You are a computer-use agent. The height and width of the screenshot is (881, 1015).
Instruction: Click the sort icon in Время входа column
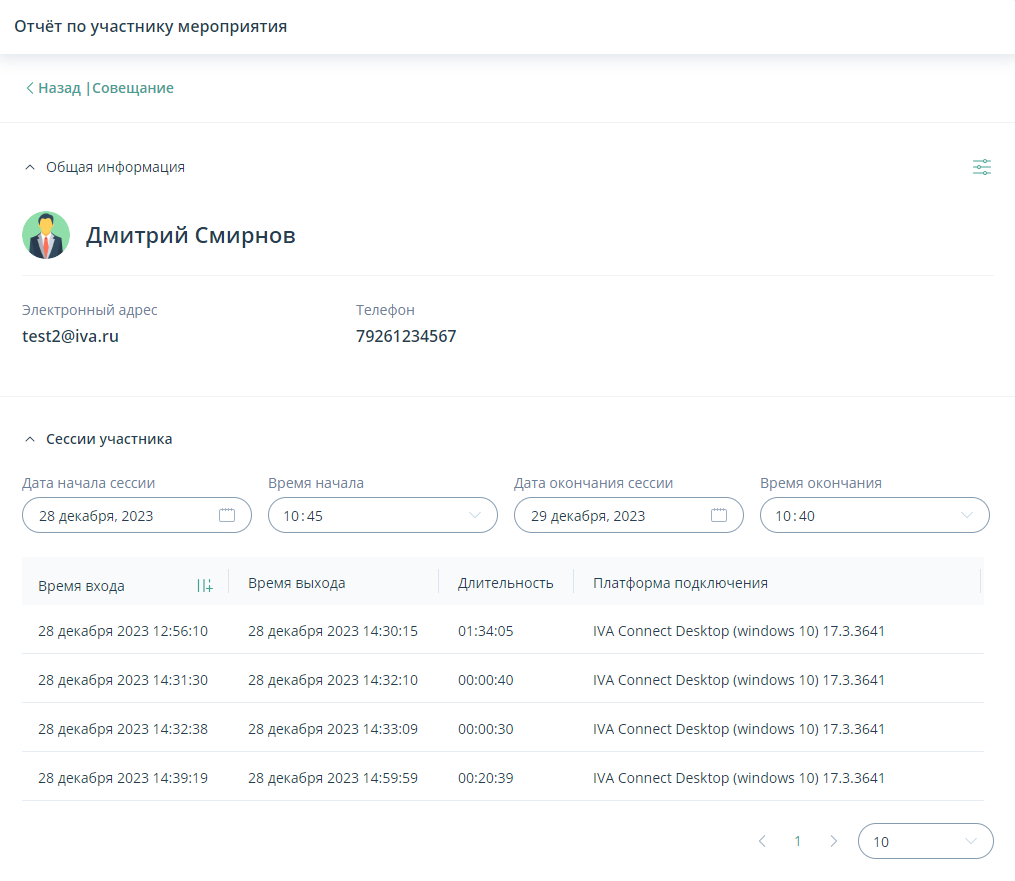point(205,586)
